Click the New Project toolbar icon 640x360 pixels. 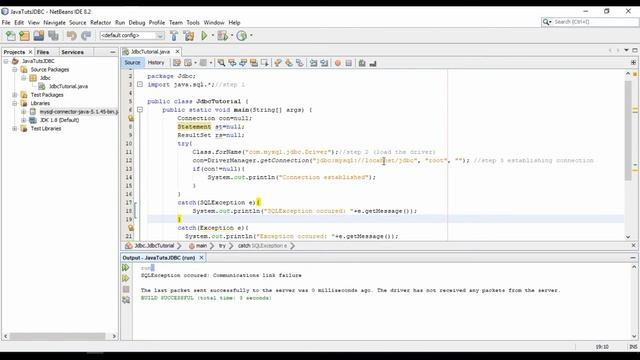(x=24, y=36)
